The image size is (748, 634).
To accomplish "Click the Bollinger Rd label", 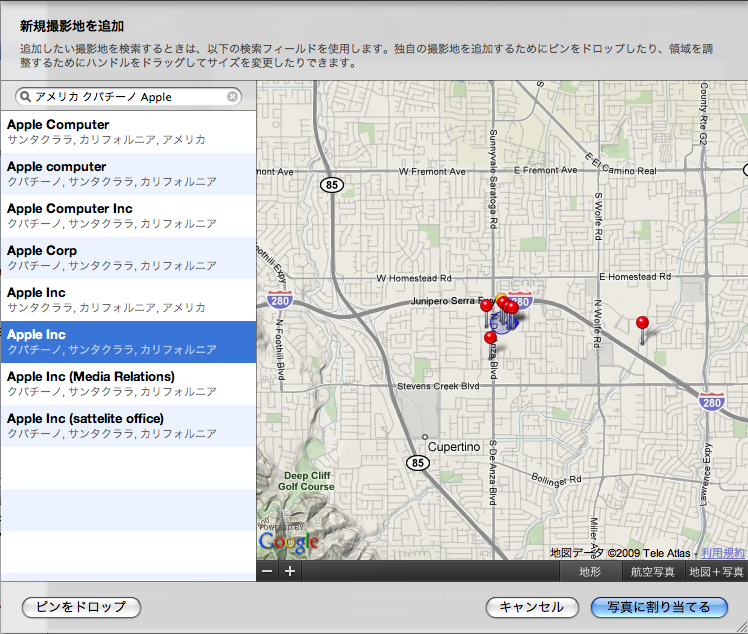I will 556,480.
